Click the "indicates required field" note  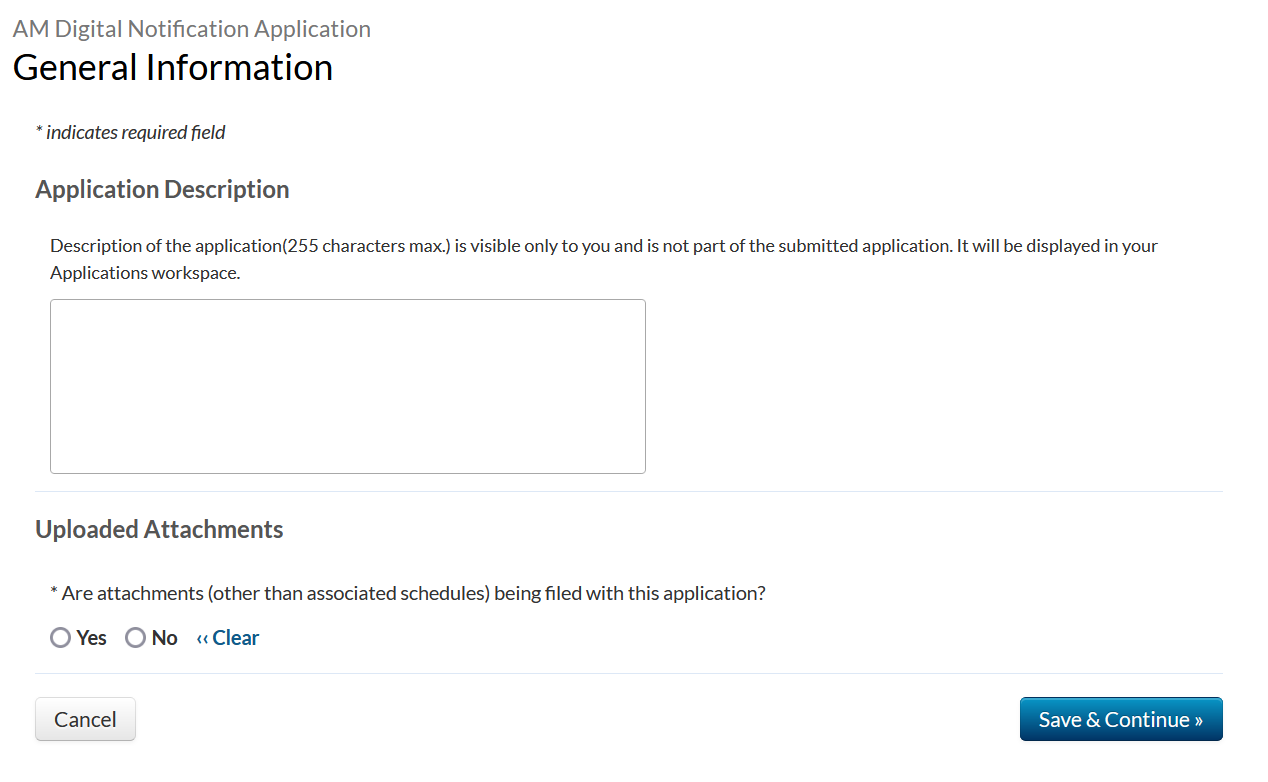point(135,132)
